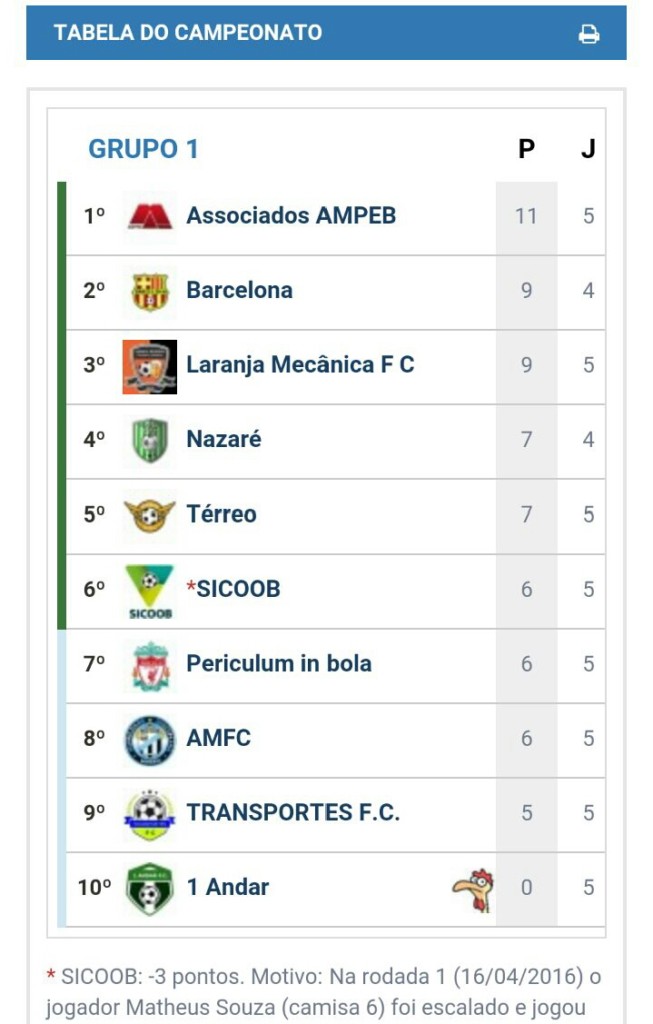Viewport: 653px width, 1024px height.
Task: Click the printer icon in header
Action: 589,34
